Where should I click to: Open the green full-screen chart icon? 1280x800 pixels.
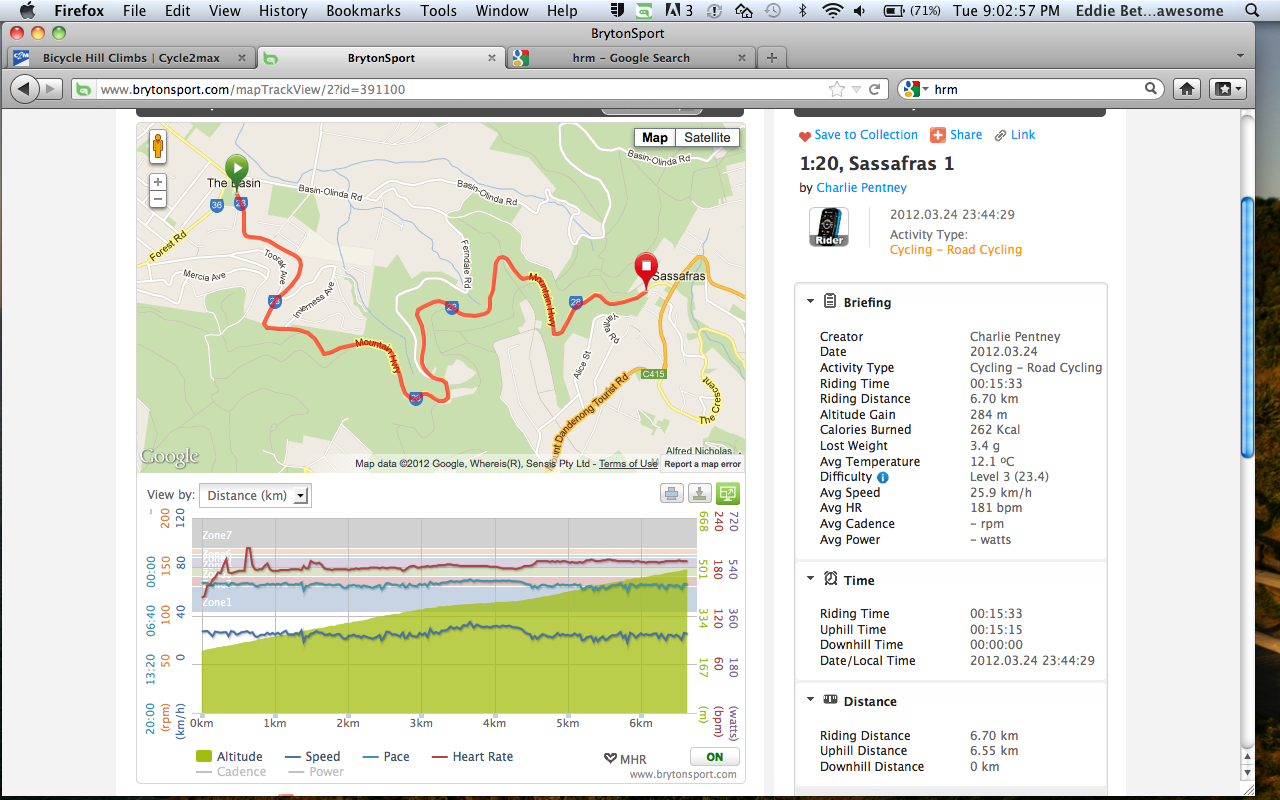pyautogui.click(x=728, y=493)
